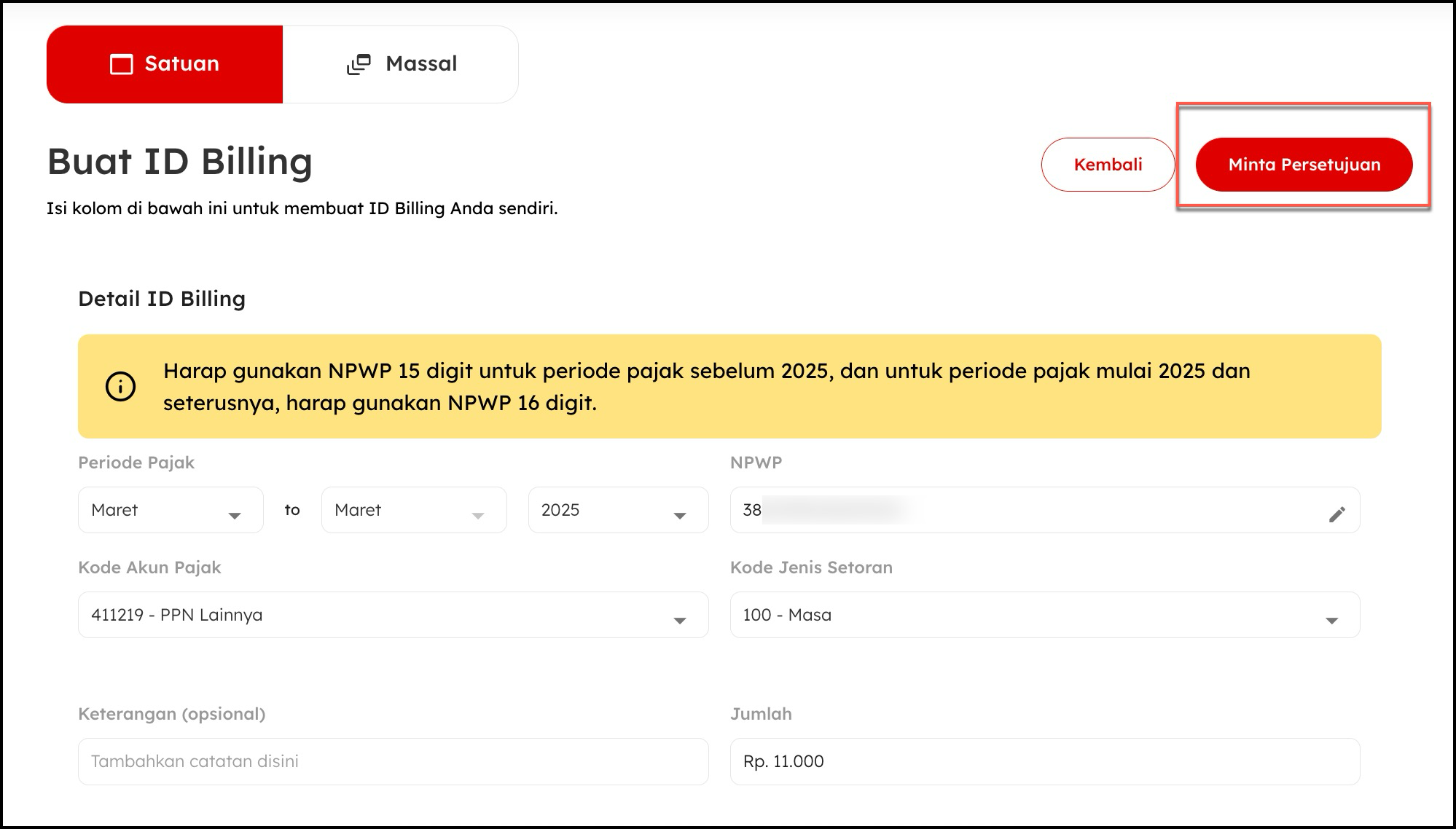
Task: Click arrow in the first Maret selector
Action: [x=234, y=515]
